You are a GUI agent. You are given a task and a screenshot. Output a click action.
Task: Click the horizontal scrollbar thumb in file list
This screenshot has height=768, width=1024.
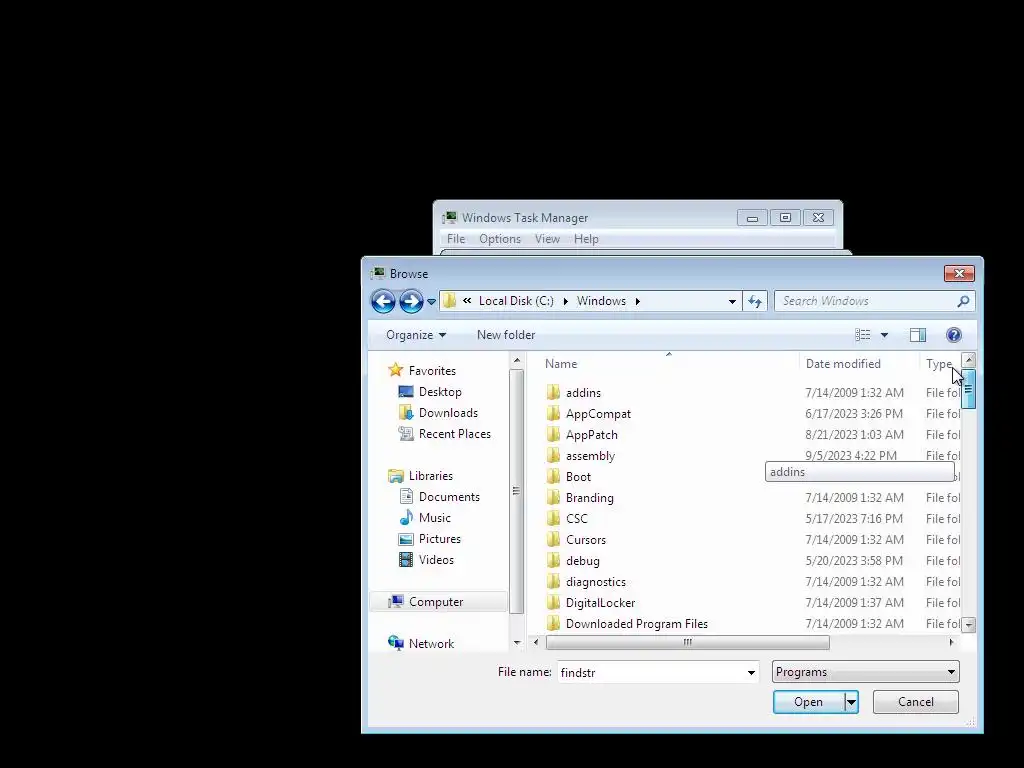pos(688,643)
